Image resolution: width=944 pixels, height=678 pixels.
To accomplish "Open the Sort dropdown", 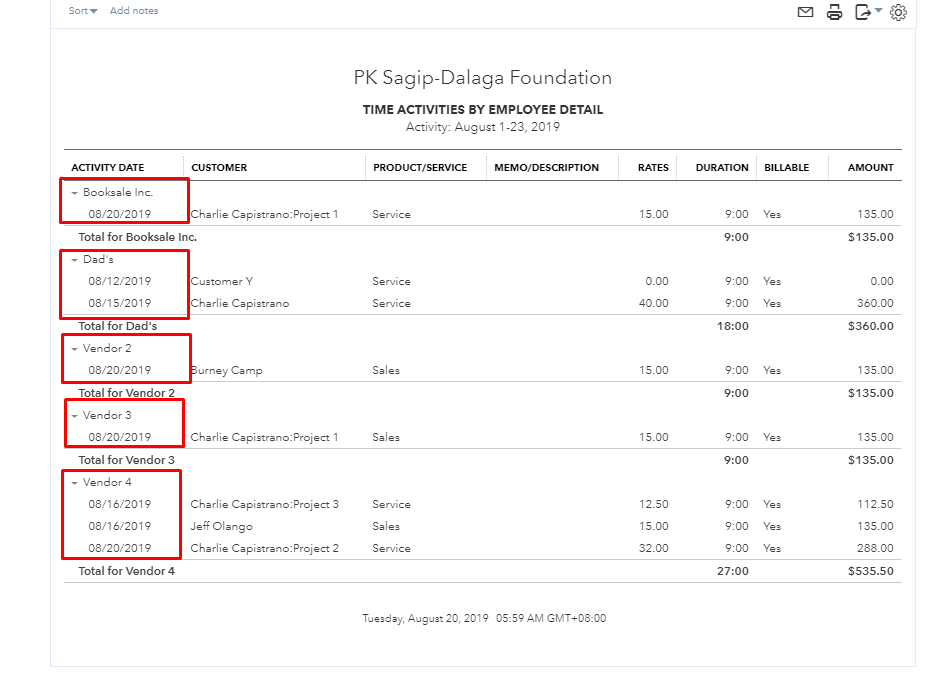I will [83, 11].
